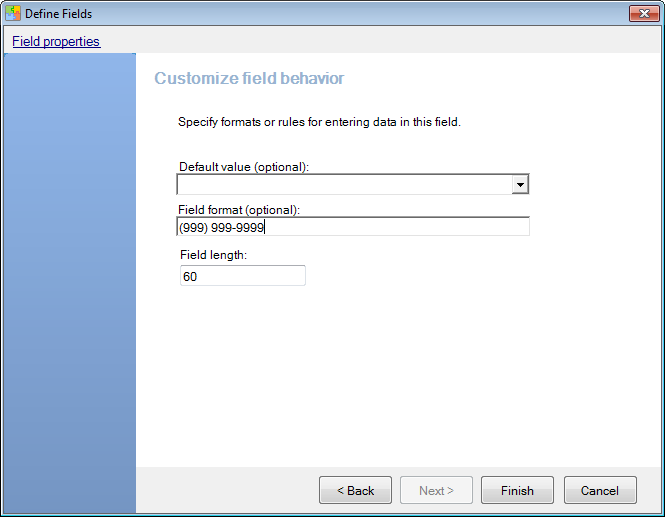The width and height of the screenshot is (665, 517).
Task: Click the Field format (optional) label
Action: tap(239, 210)
